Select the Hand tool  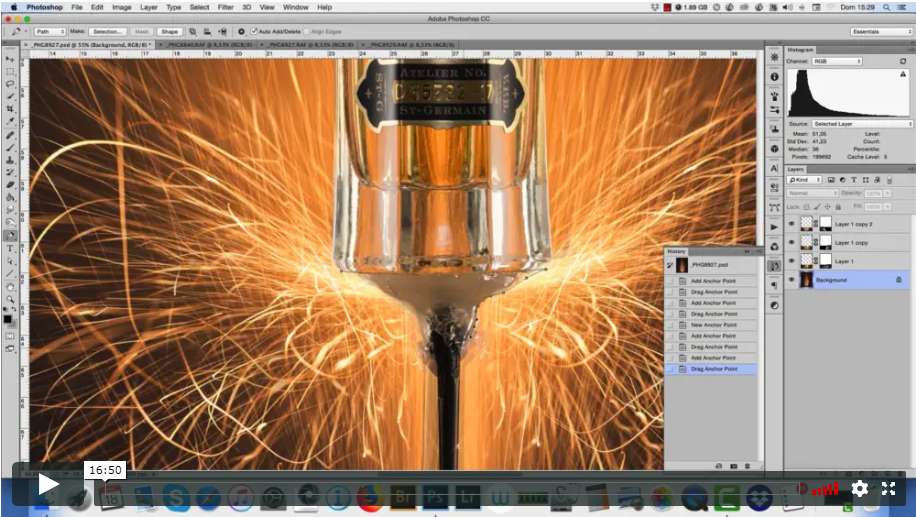coord(10,287)
